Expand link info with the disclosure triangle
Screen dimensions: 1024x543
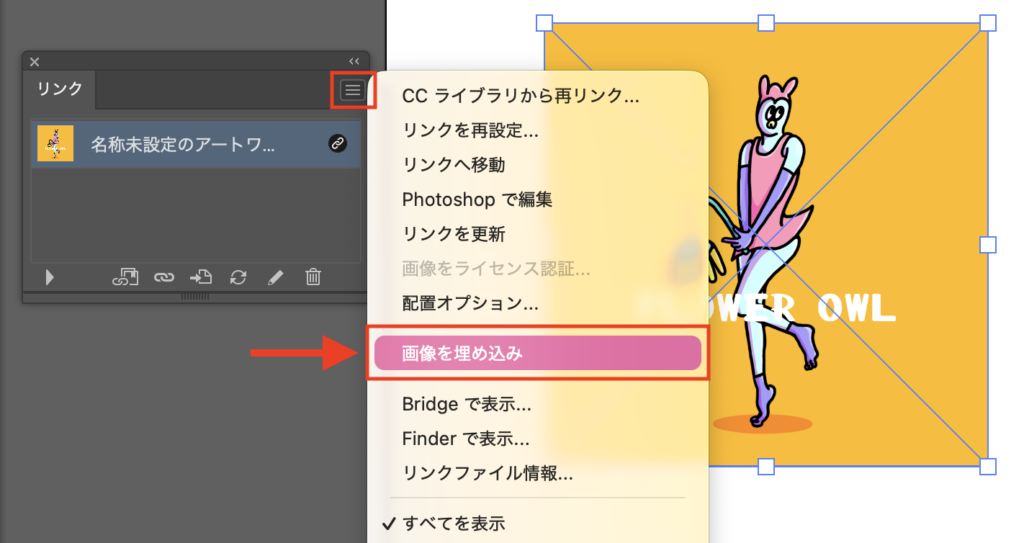pos(49,278)
